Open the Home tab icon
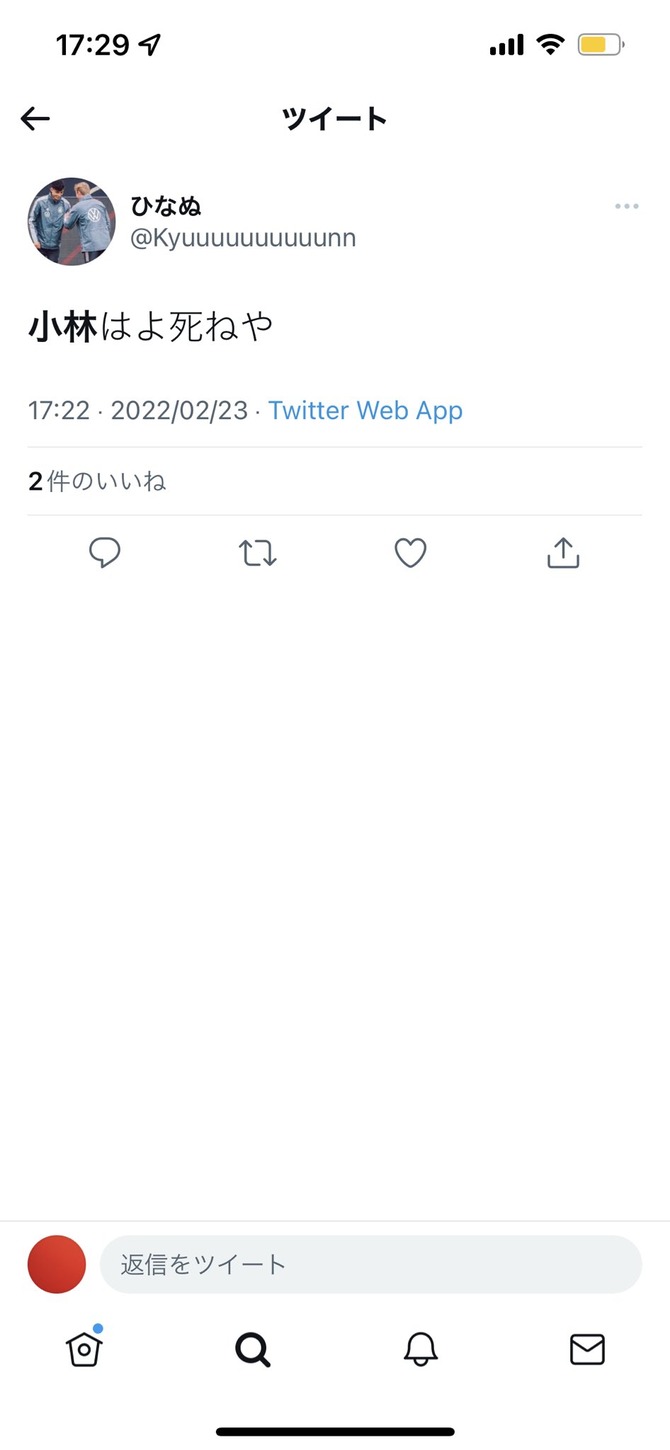670x1450 pixels. [x=84, y=1349]
